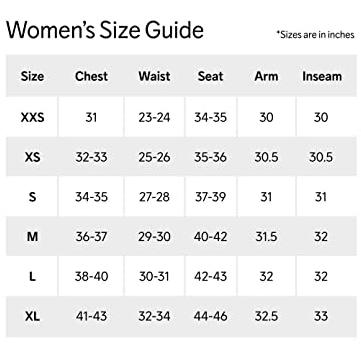Image resolution: width=361 pixels, height=361 pixels.
Task: Click the Sizes are in inches note
Action: (x=315, y=34)
